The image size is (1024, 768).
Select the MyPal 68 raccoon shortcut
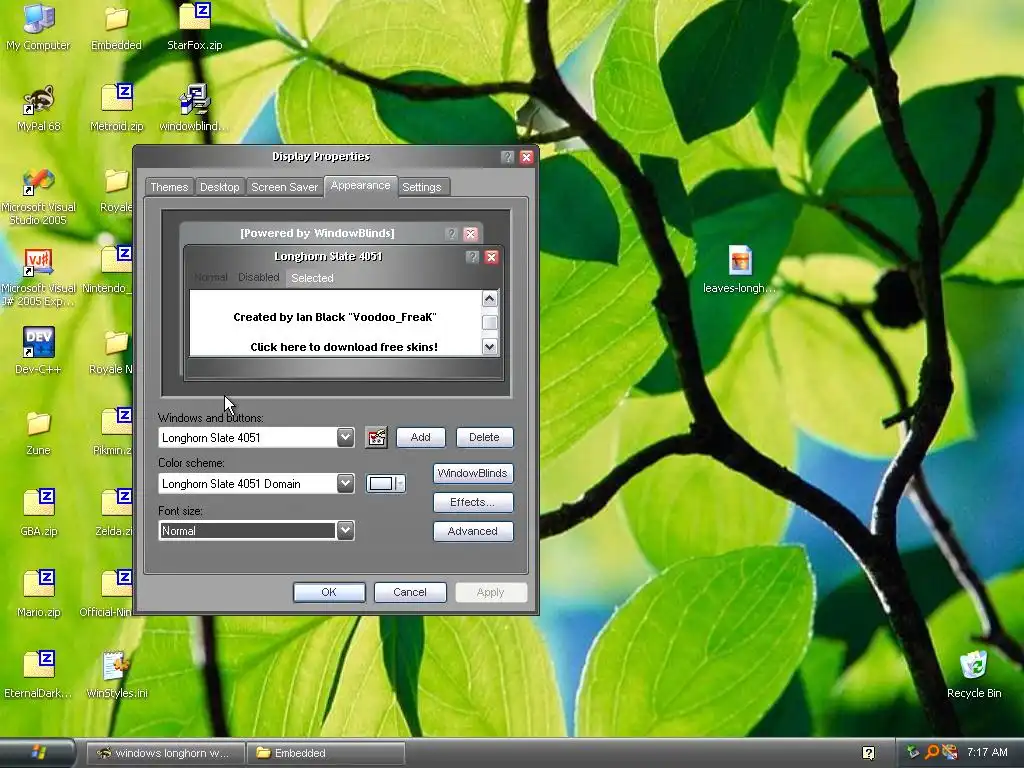(38, 108)
